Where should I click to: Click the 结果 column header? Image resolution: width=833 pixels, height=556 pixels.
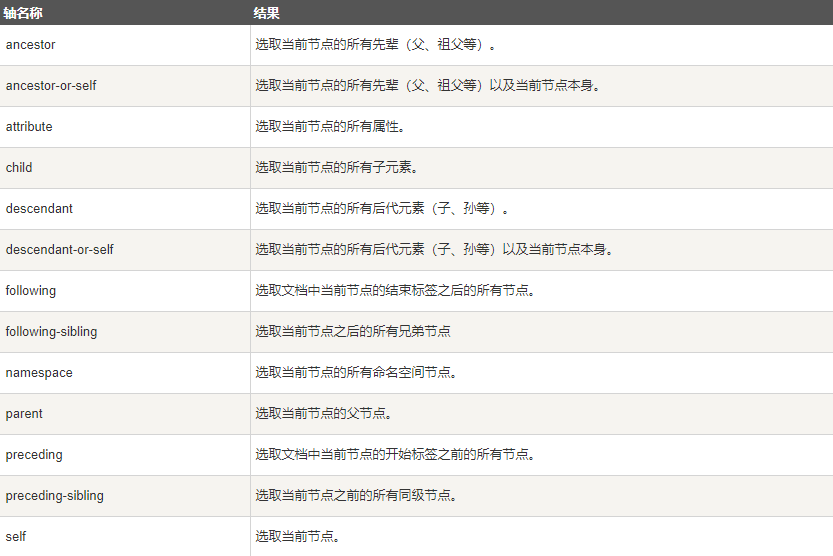[267, 13]
